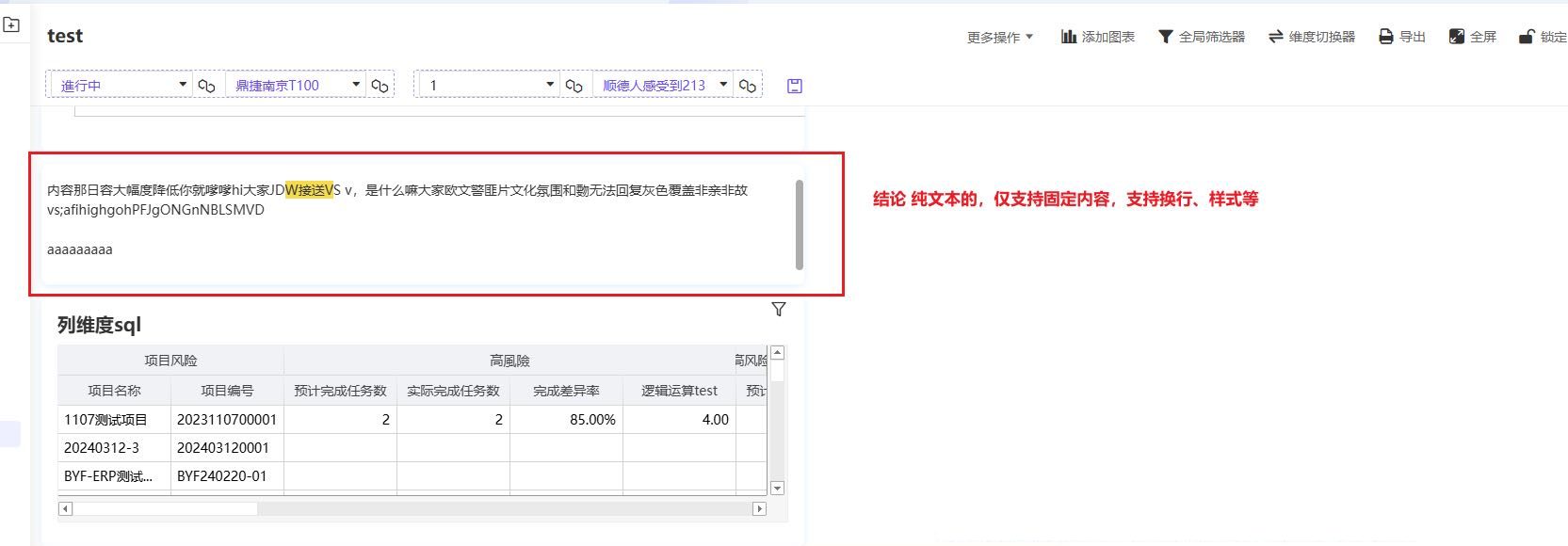1568x546 pixels.
Task: Select the 20240312-3 cell
Action: (x=114, y=448)
